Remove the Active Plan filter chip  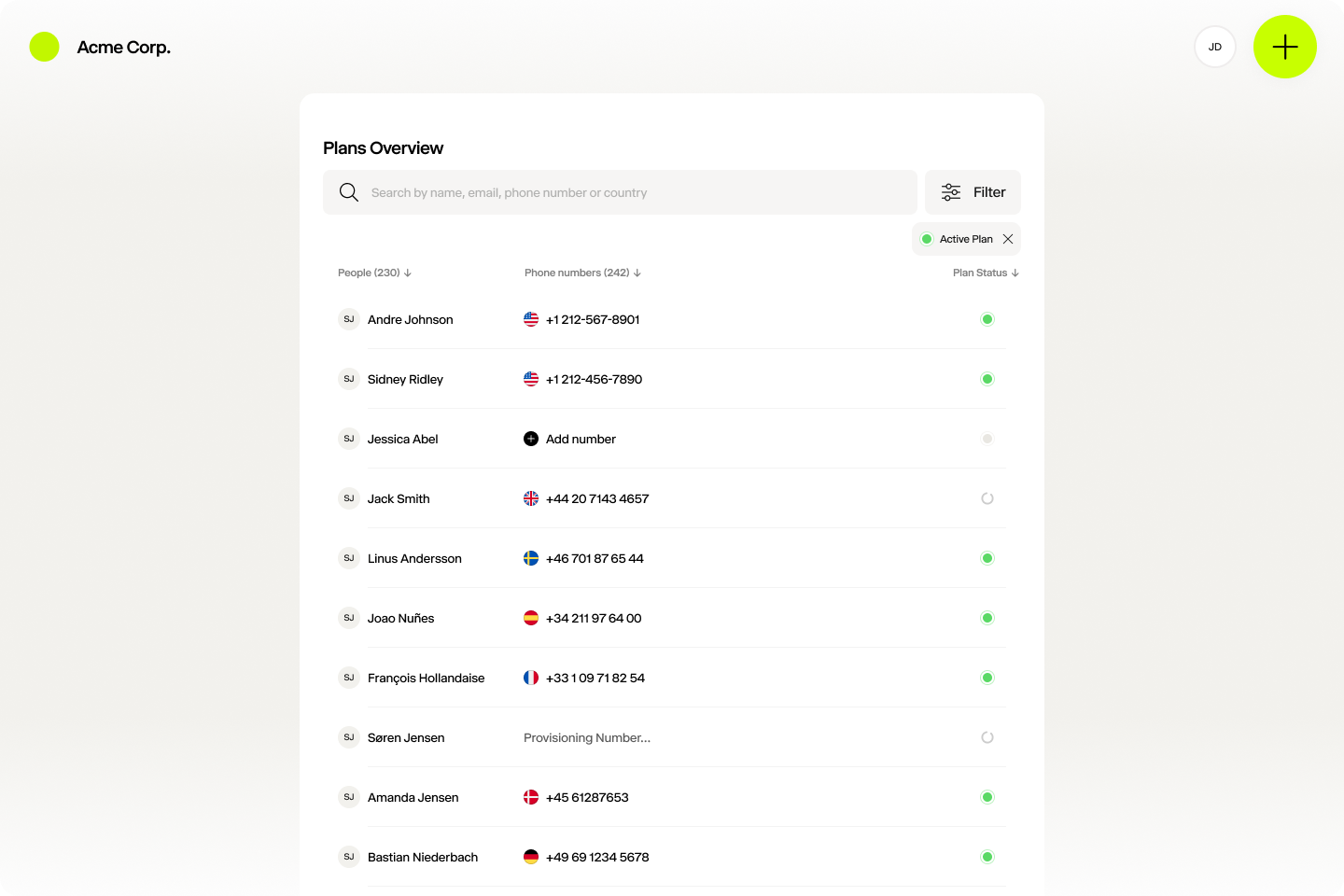click(1008, 239)
